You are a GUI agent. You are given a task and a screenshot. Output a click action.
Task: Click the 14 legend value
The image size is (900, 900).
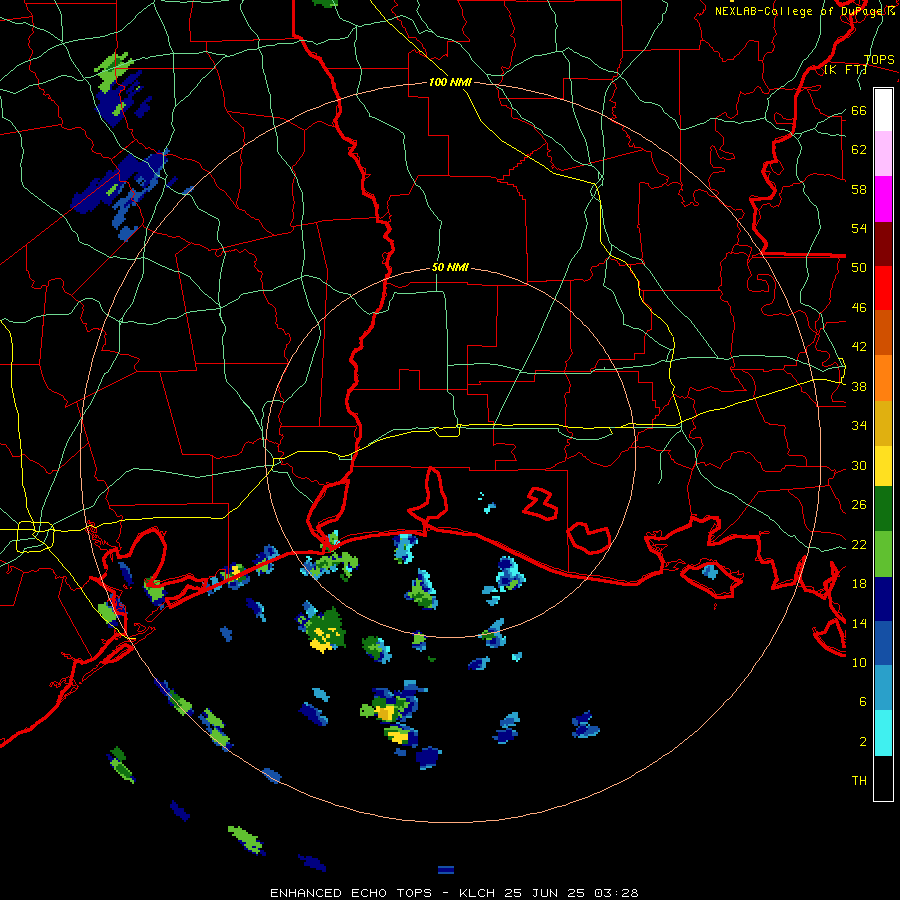(x=859, y=623)
